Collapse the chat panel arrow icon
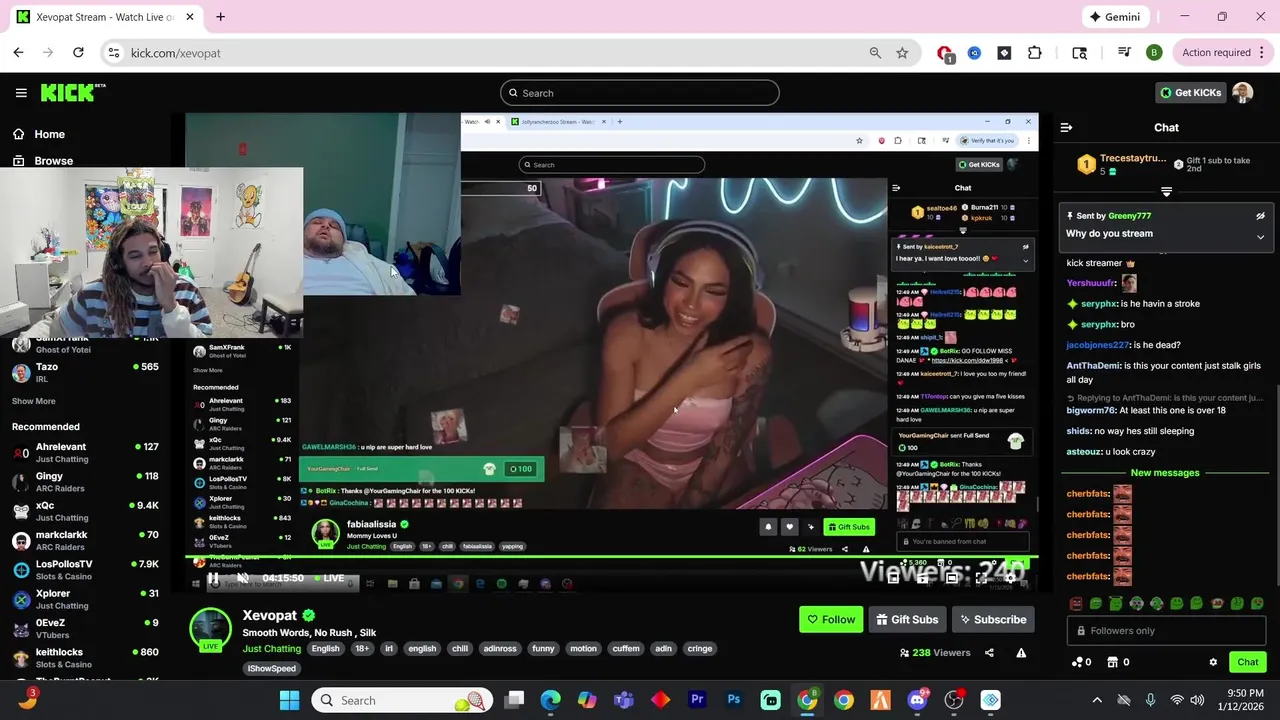This screenshot has height=720, width=1280. pos(1066,127)
